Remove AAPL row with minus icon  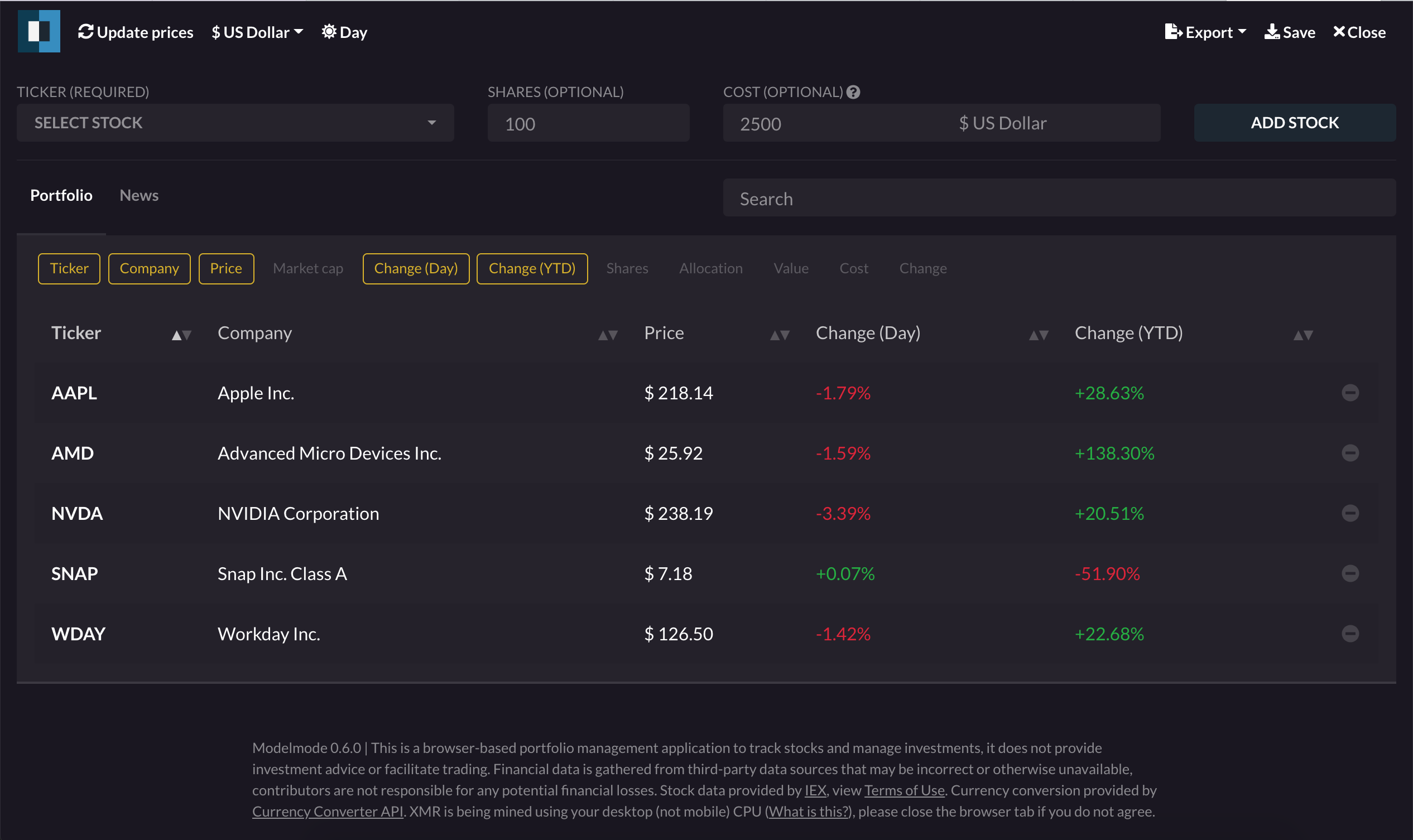(x=1349, y=392)
